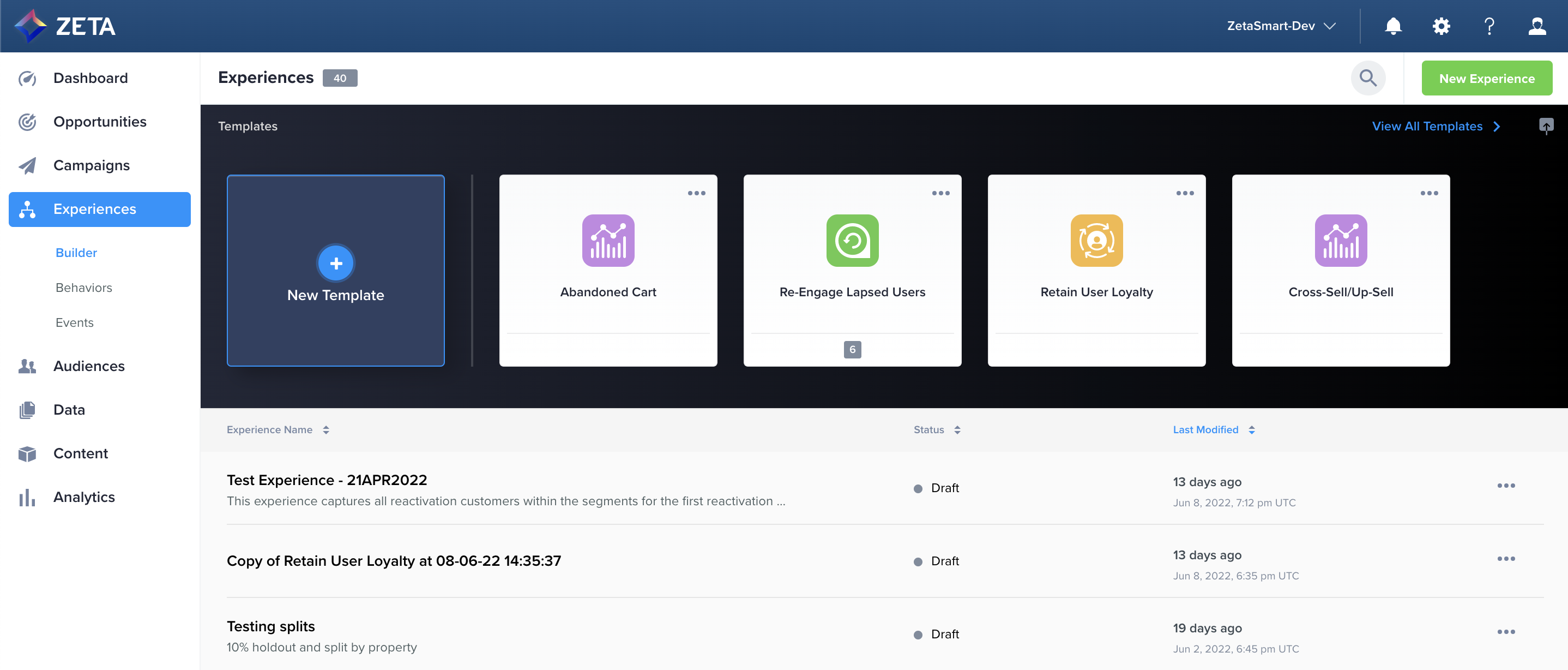Screen dimensions: 1568x670
Task: Open more options for Testing splits row
Action: click(x=1506, y=632)
